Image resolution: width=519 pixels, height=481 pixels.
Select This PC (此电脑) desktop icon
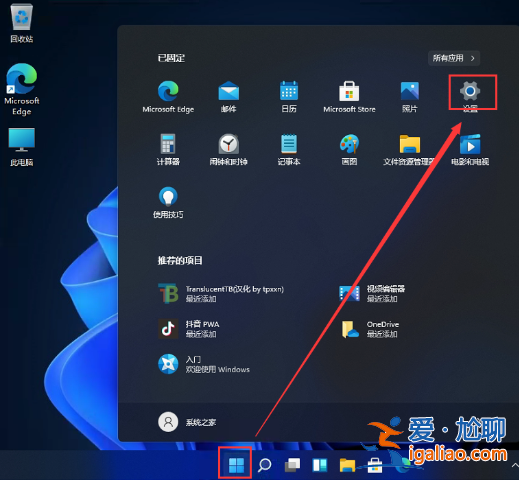point(21,147)
